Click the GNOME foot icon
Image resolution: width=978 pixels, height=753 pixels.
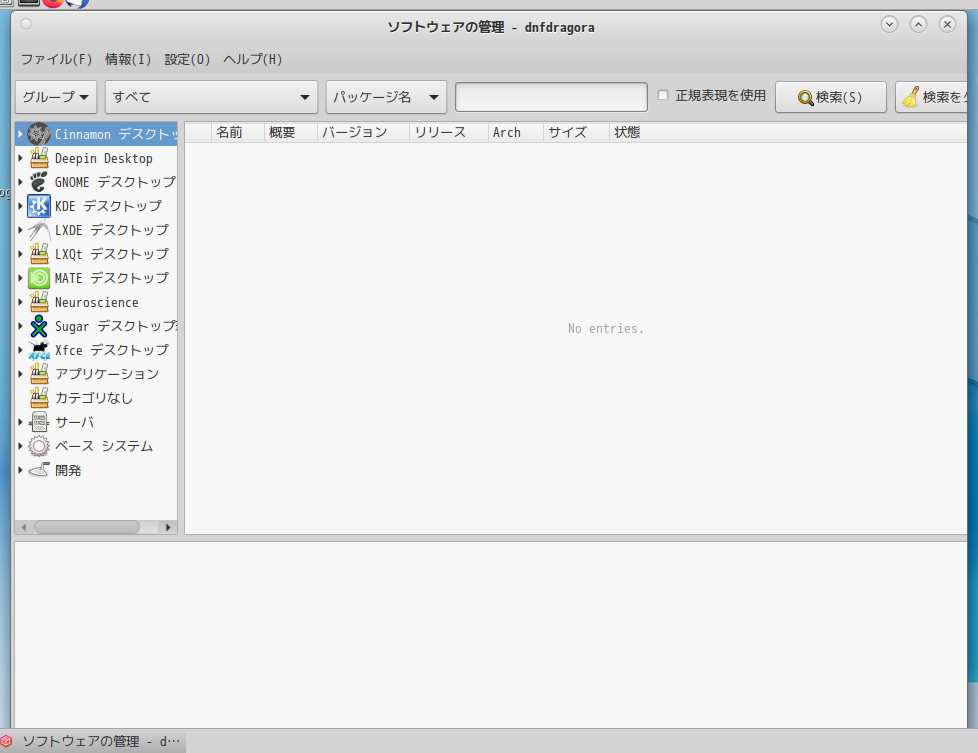click(39, 182)
